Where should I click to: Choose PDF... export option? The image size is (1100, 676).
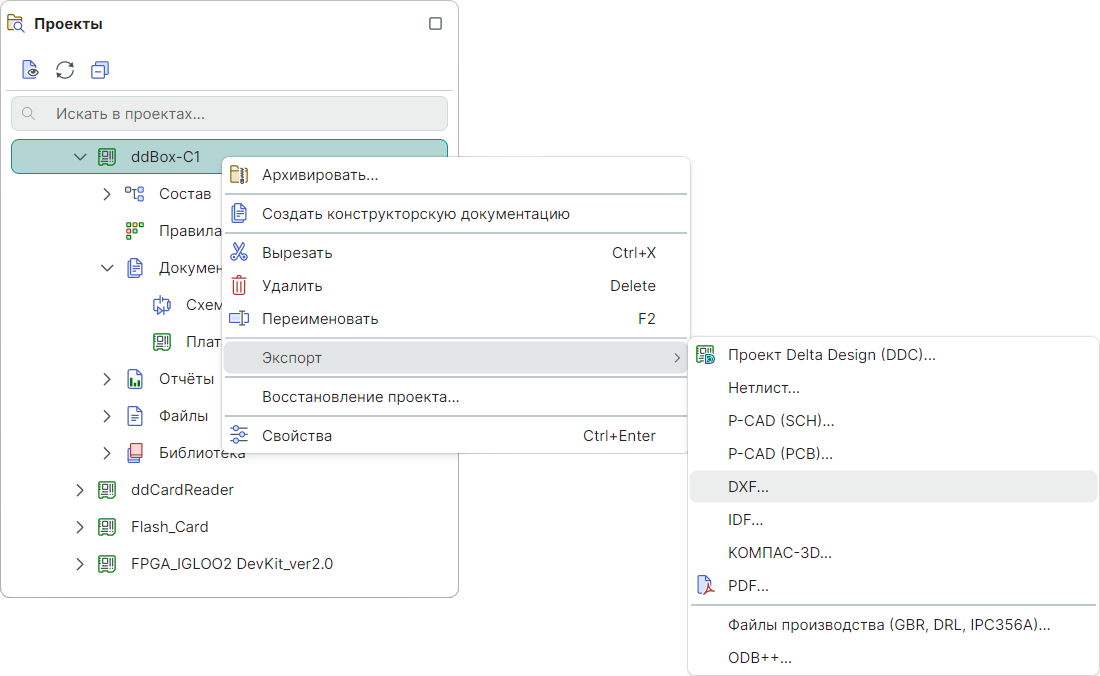point(894,586)
